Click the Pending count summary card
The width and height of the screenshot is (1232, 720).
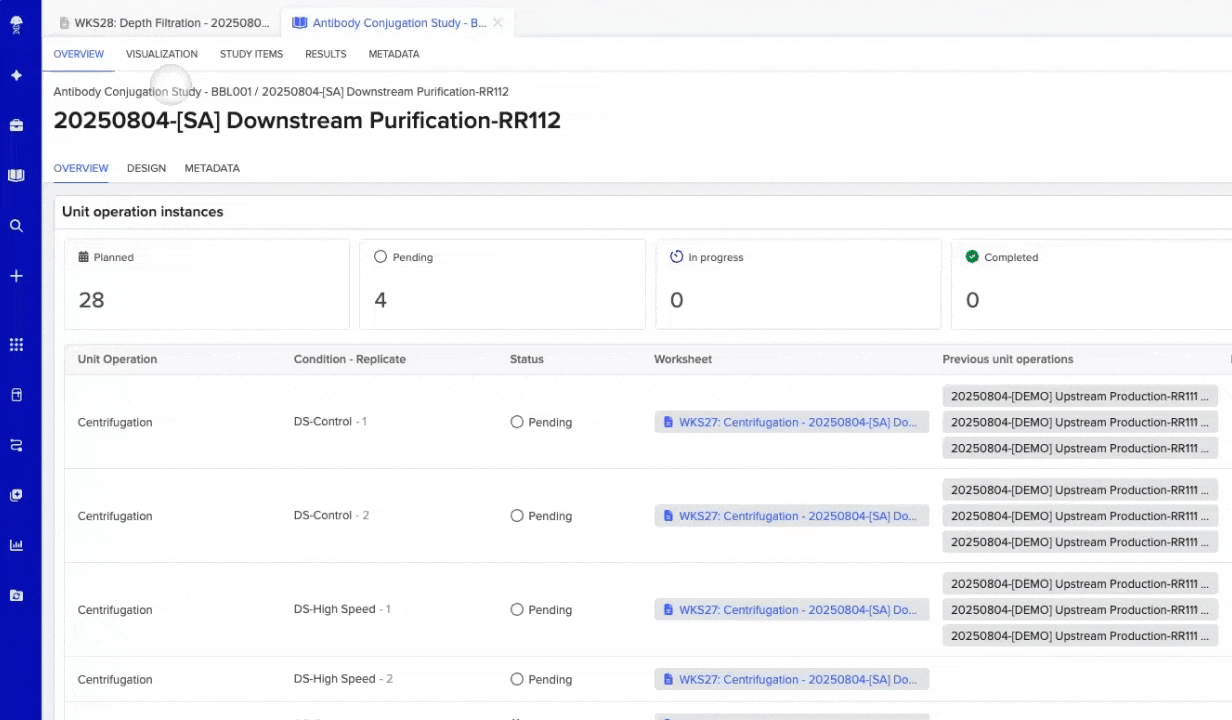(502, 284)
